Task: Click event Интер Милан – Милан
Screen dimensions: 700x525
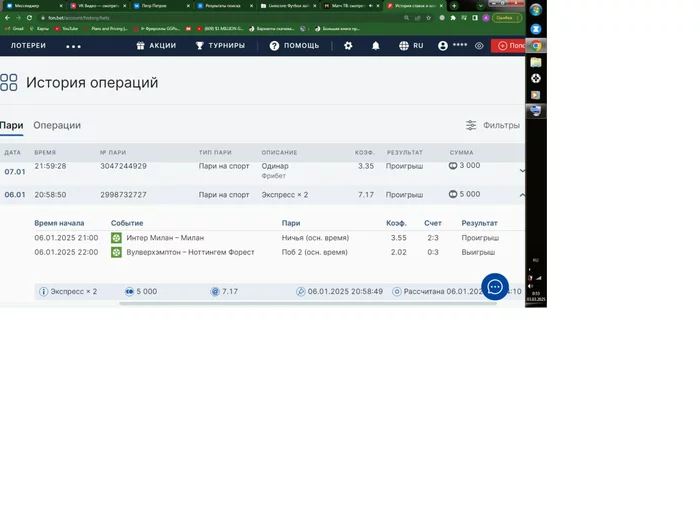Action: pyautogui.click(x=165, y=238)
